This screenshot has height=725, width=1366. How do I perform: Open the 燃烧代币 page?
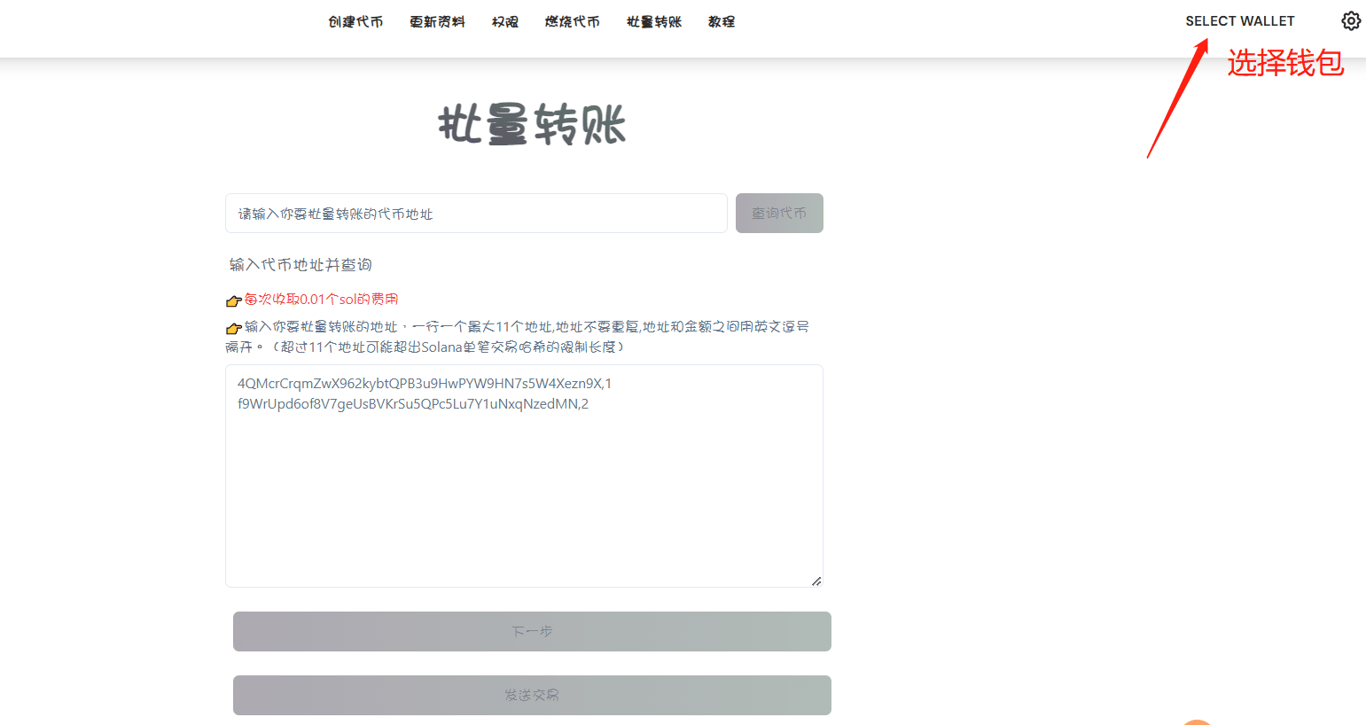(x=572, y=21)
